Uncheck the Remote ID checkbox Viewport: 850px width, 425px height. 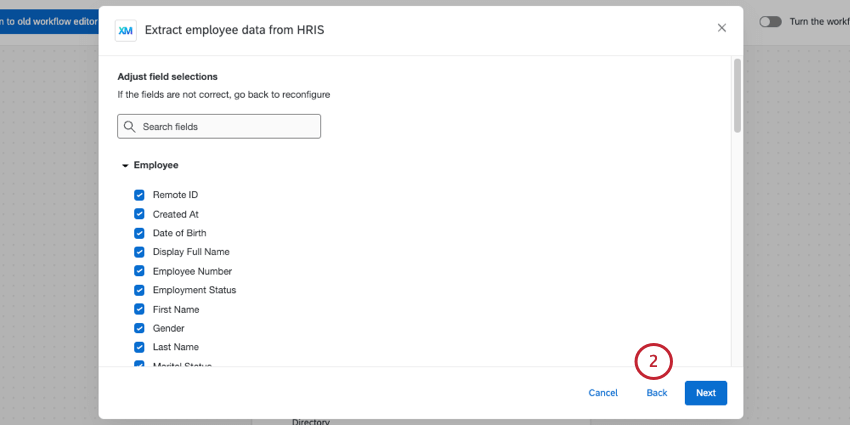pyautogui.click(x=140, y=195)
